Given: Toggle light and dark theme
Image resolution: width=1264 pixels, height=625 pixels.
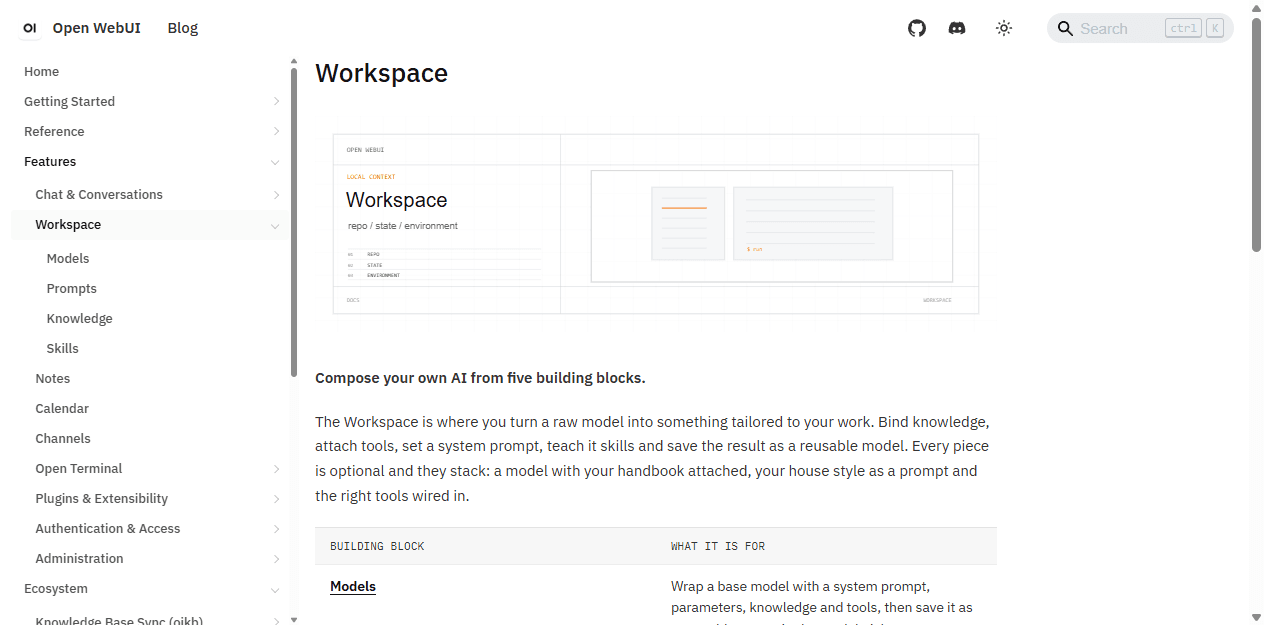Looking at the screenshot, I should coord(1004,28).
